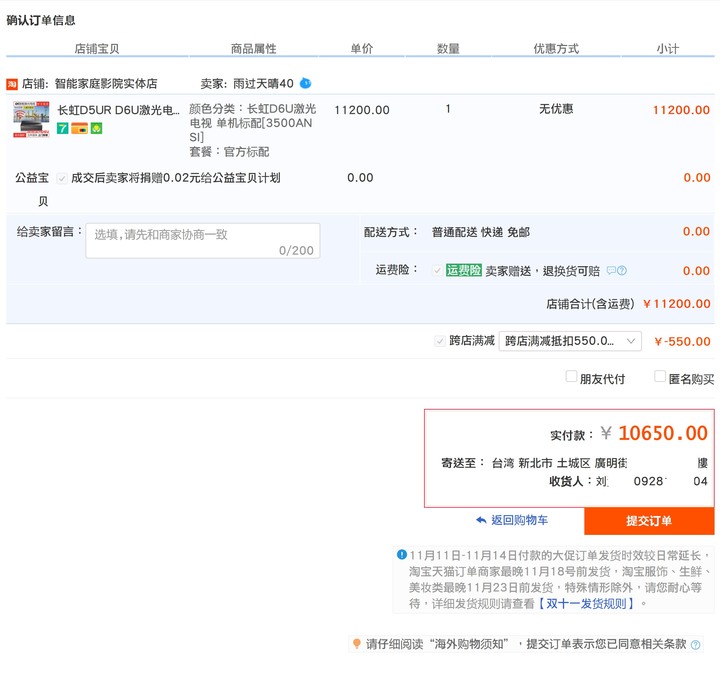
Task: Open product title 长虹D5UR D6U激光电
Action: [x=118, y=110]
